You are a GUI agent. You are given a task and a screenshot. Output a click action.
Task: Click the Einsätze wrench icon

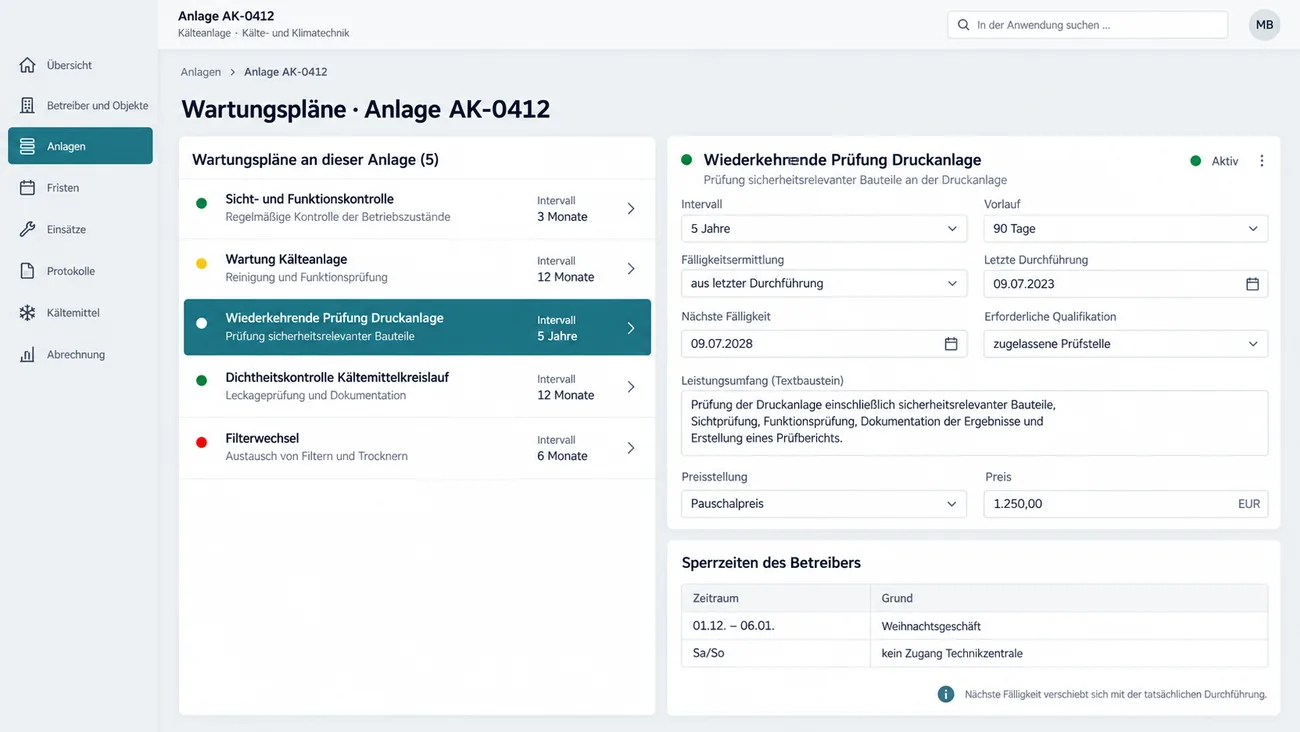tap(27, 229)
